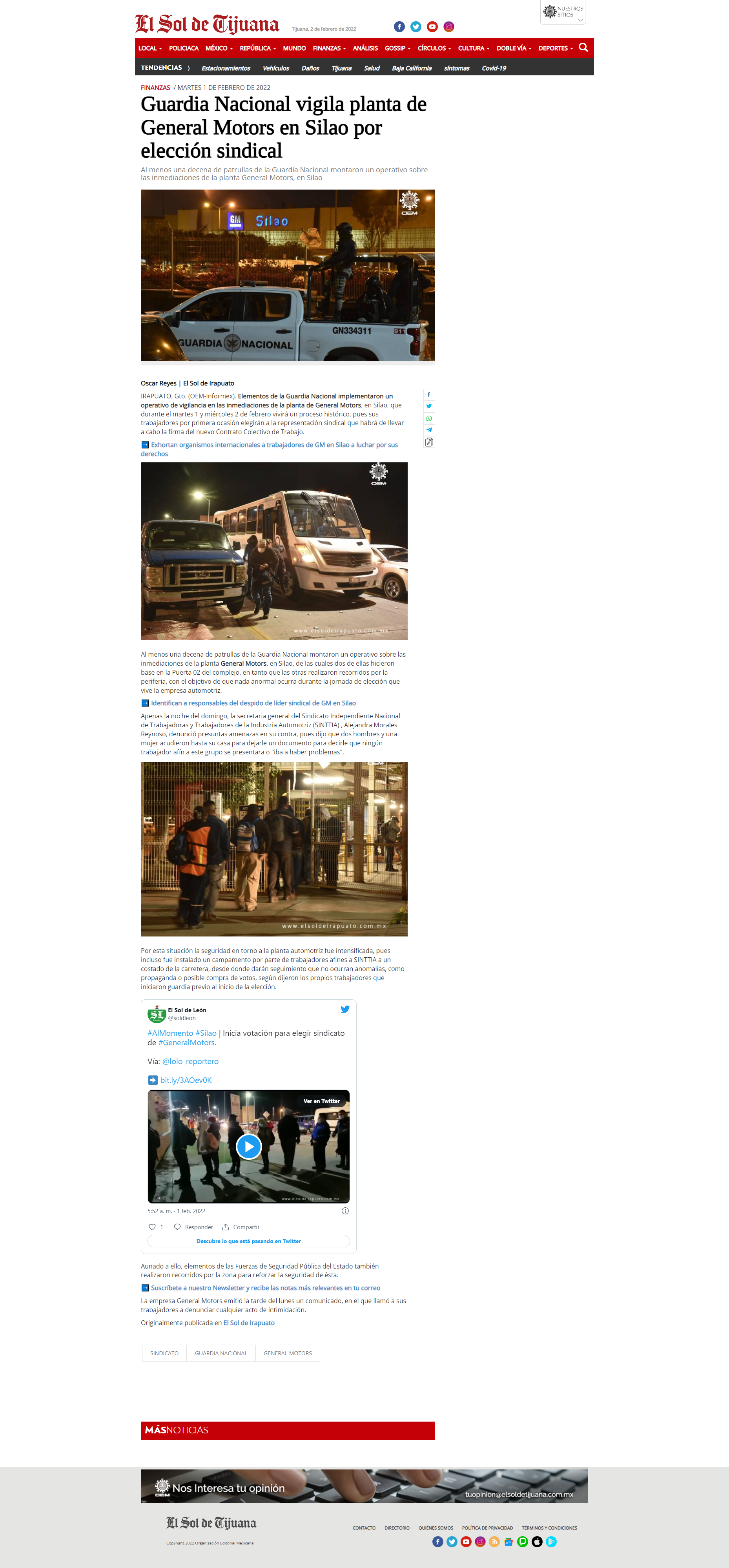Like the embedded tweet with the heart icon
This screenshot has width=729, height=1568.
coord(152,1227)
